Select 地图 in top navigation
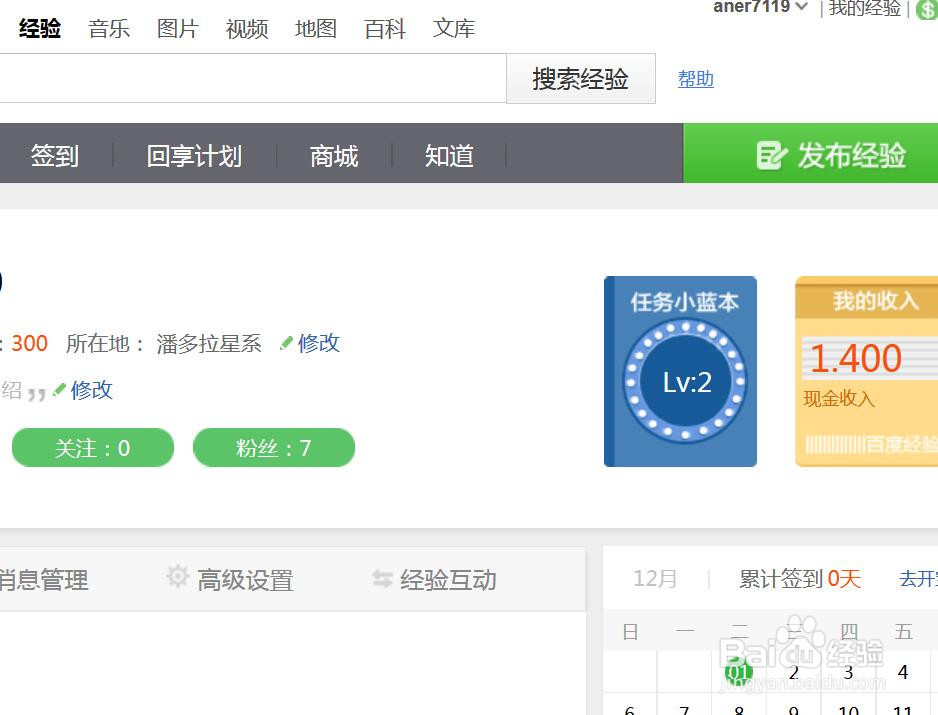 click(316, 28)
